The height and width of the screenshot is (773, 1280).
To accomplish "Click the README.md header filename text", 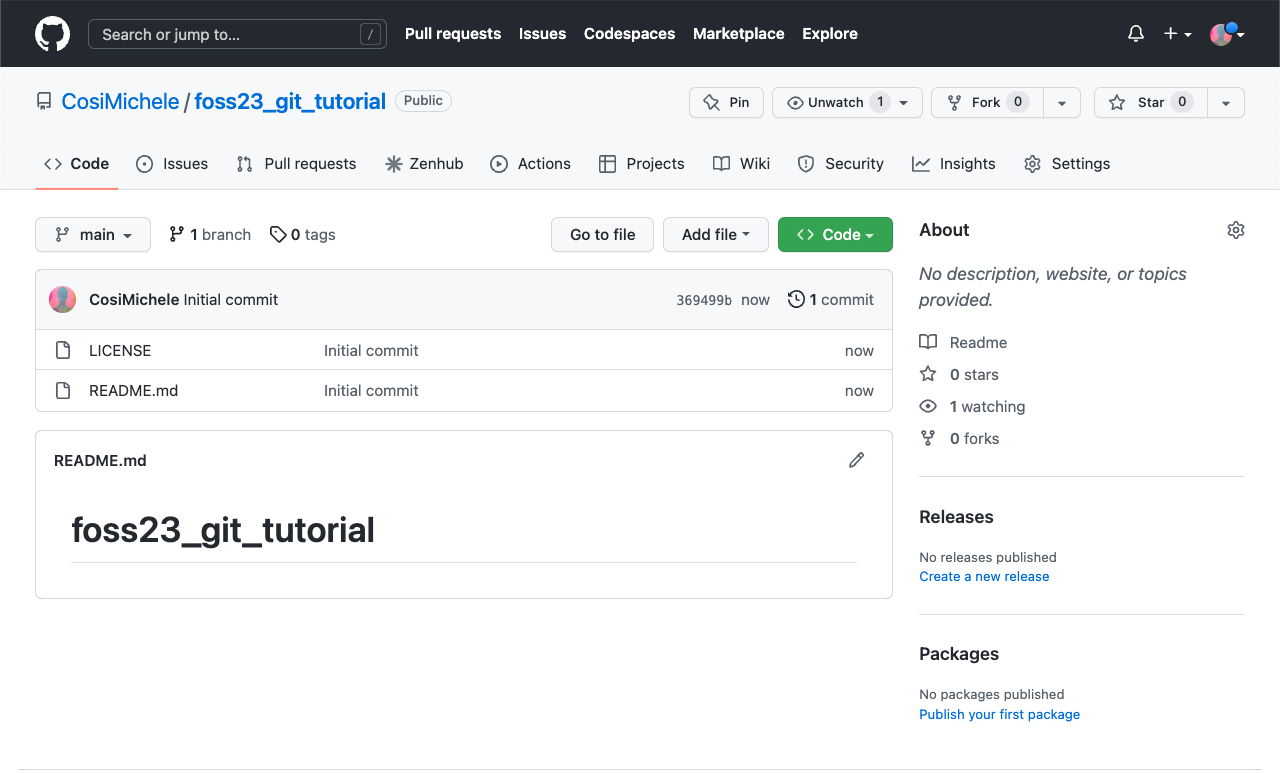I will pos(100,461).
